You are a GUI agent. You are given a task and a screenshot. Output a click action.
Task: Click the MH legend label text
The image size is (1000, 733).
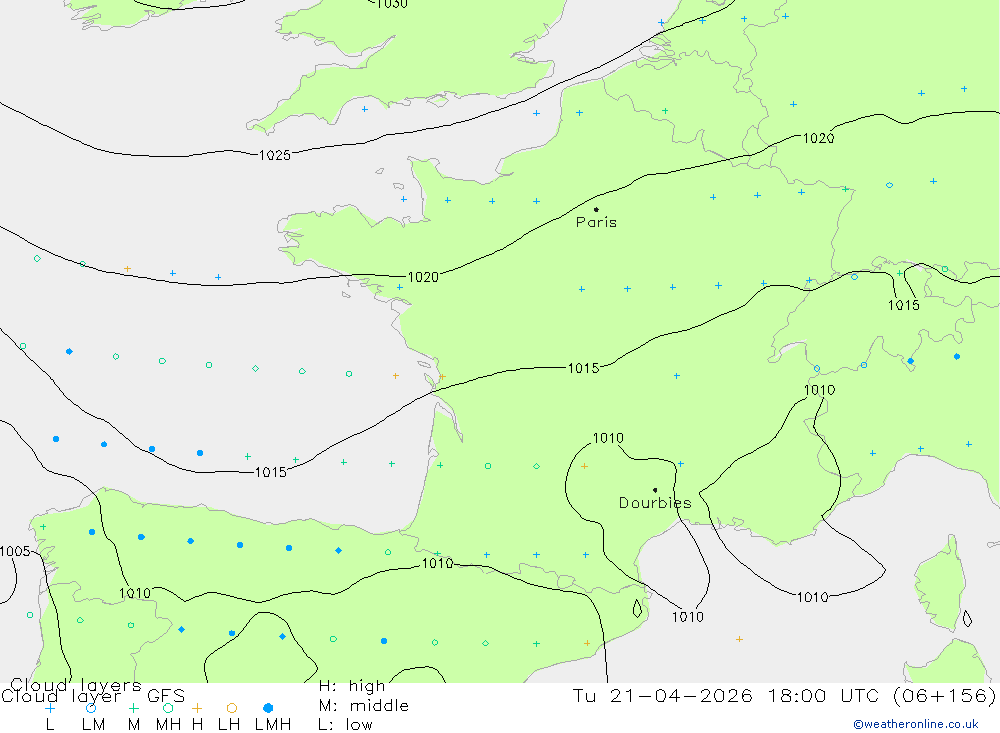pos(168,725)
